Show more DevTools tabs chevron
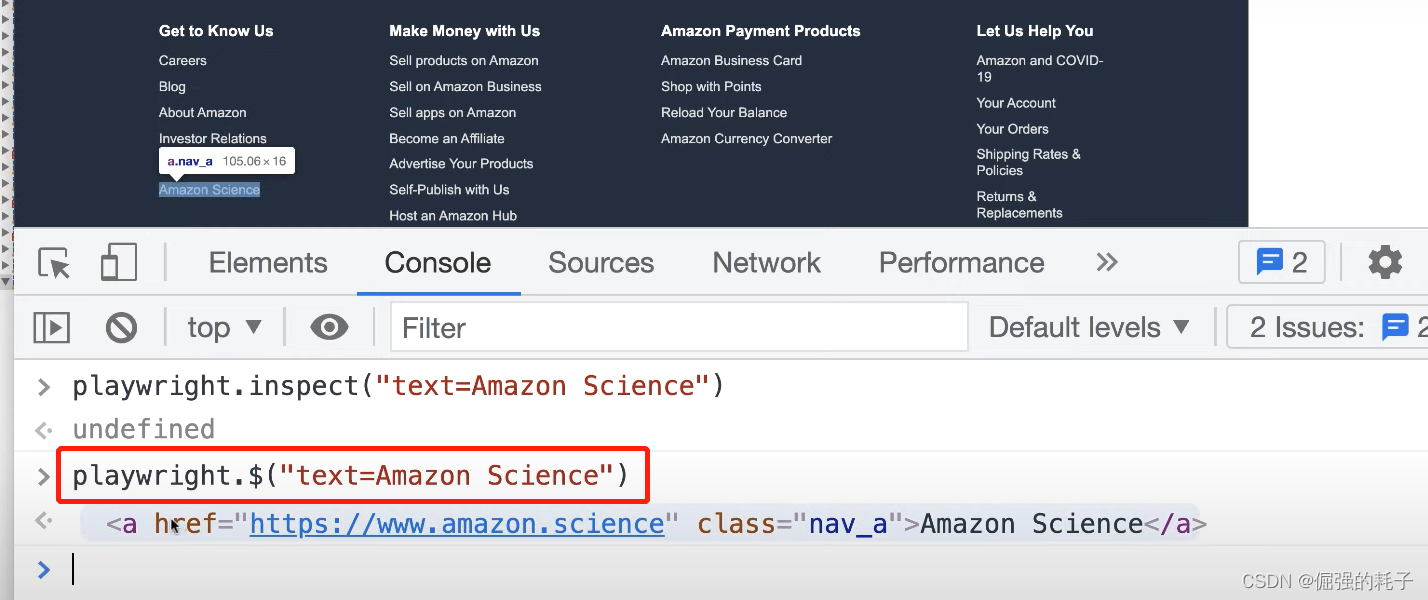This screenshot has height=600, width=1428. pos(1106,263)
